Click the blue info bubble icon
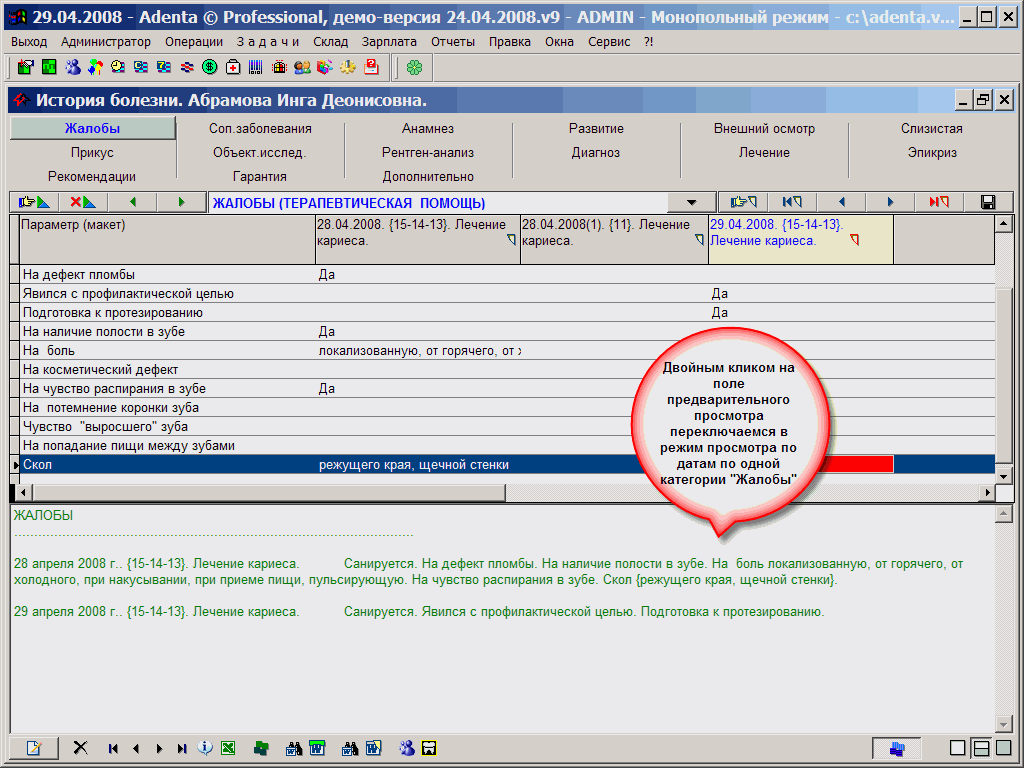This screenshot has width=1024, height=768. click(205, 748)
